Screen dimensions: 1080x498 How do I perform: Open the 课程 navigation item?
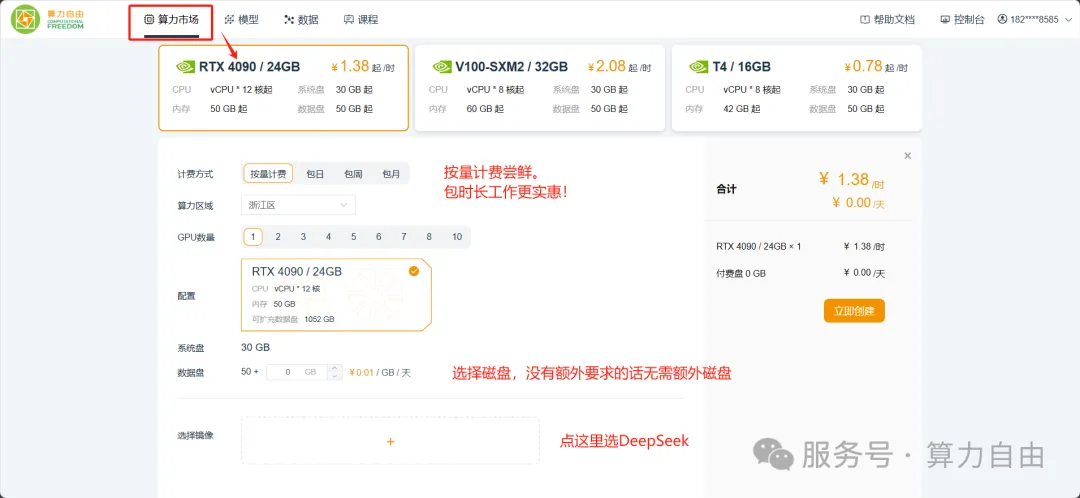click(361, 19)
